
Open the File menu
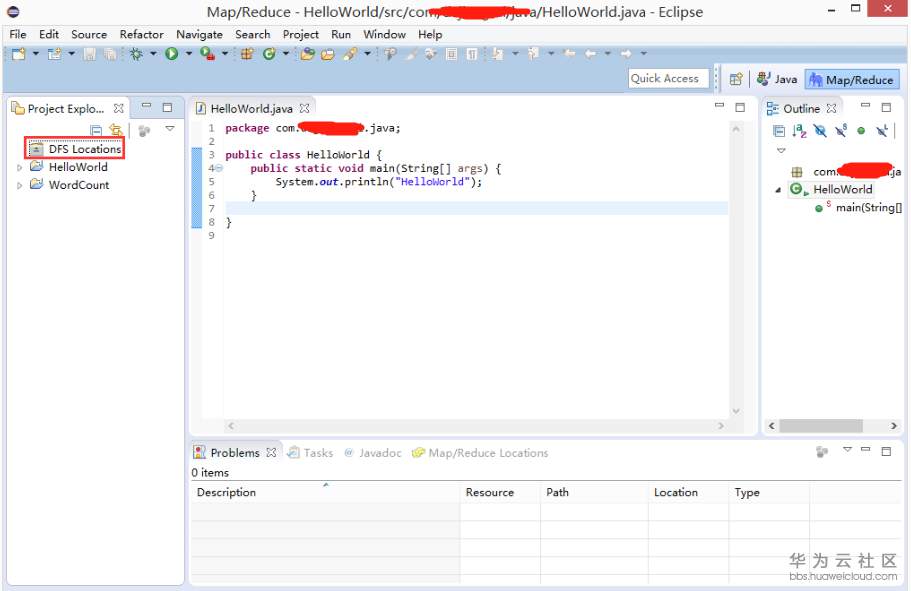pos(18,34)
